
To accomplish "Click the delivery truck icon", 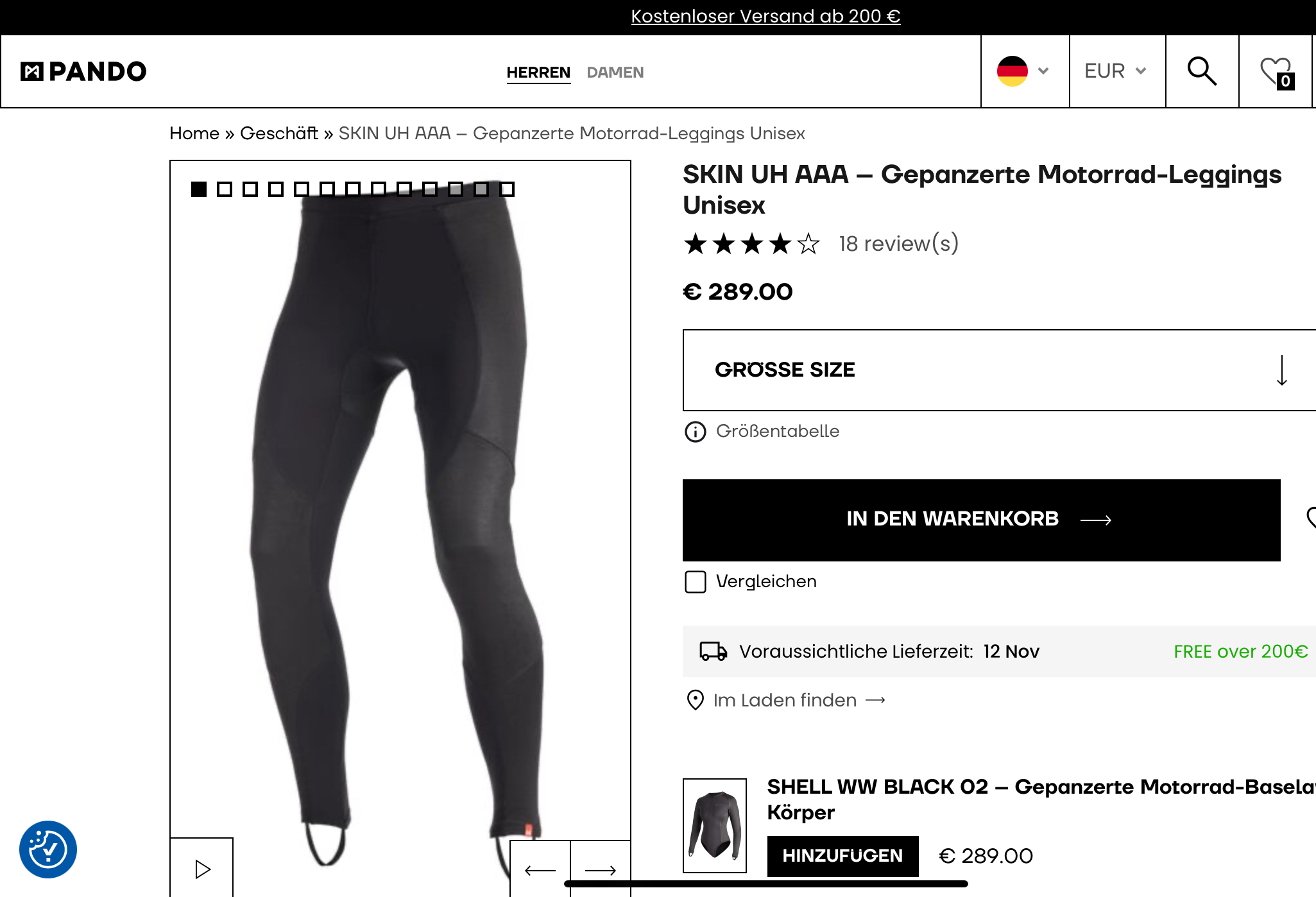I will pos(713,651).
